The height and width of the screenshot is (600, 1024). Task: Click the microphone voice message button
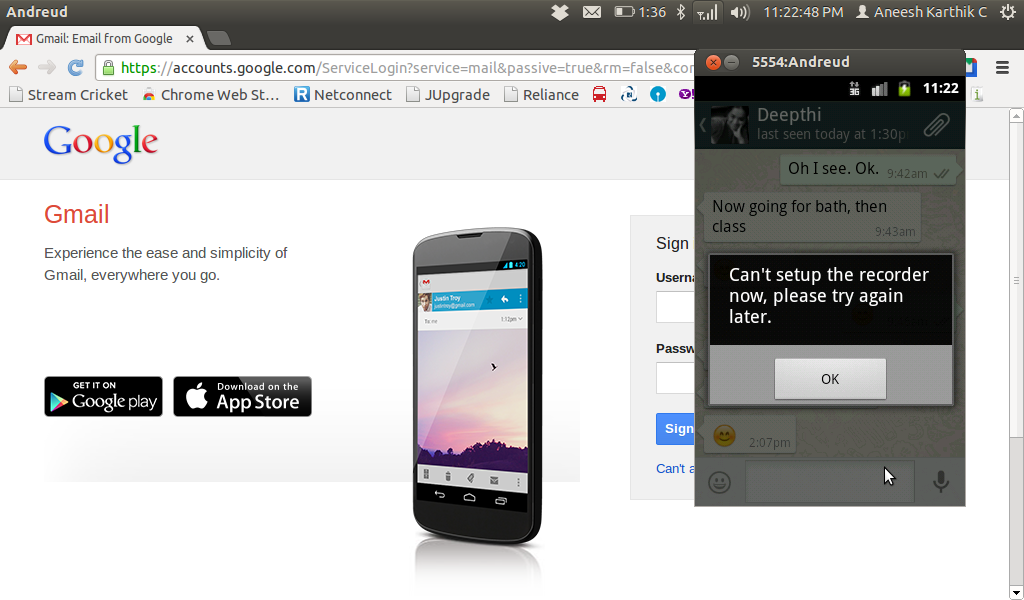click(x=940, y=482)
